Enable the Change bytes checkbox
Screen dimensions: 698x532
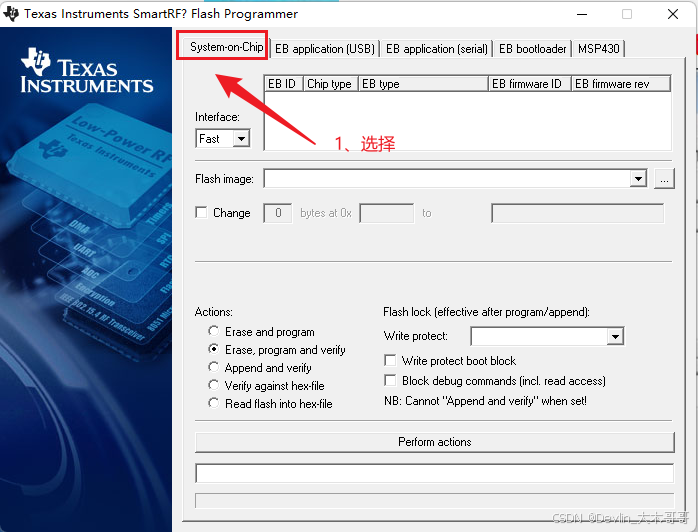201,212
